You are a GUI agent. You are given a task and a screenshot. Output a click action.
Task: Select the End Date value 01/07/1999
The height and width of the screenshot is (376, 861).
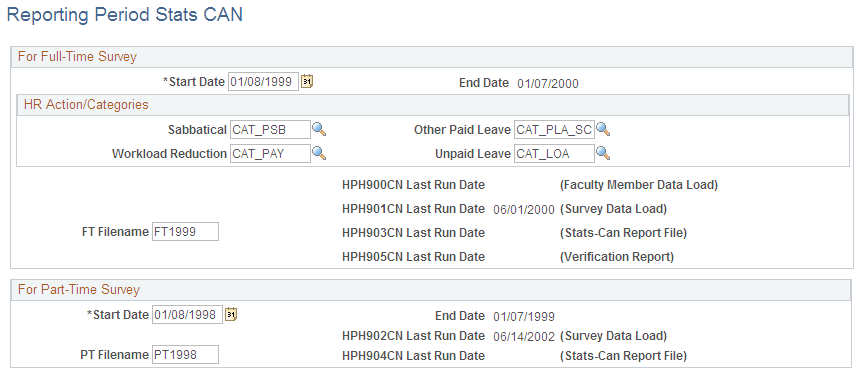(524, 316)
